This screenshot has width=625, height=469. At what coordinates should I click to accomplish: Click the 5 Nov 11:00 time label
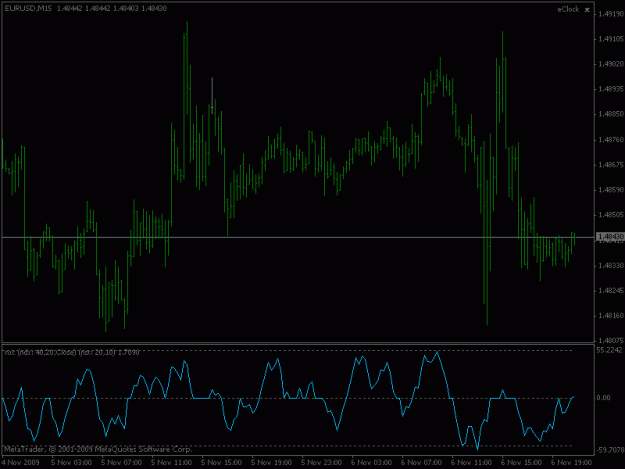pos(171,463)
